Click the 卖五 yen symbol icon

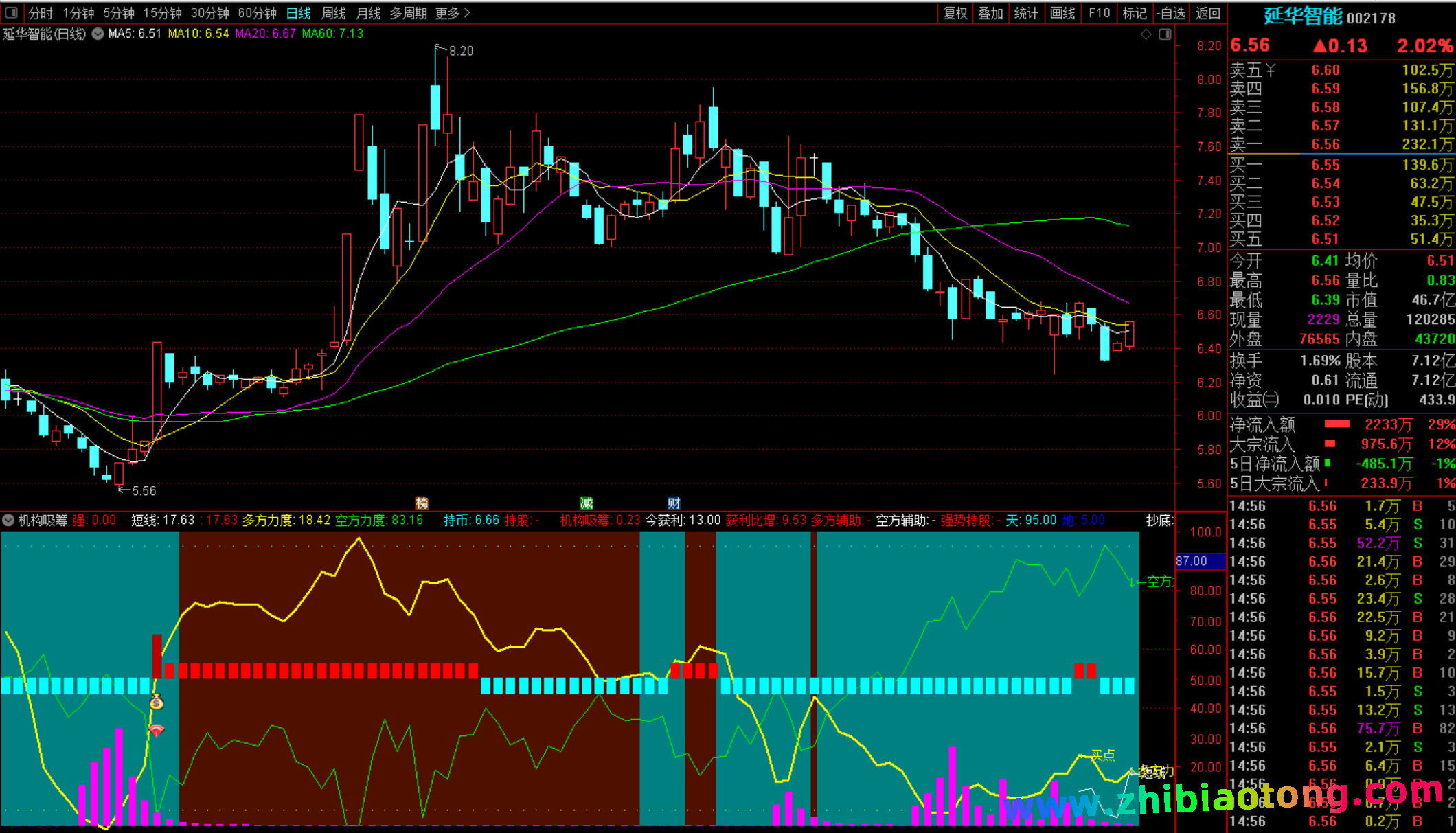click(1271, 70)
